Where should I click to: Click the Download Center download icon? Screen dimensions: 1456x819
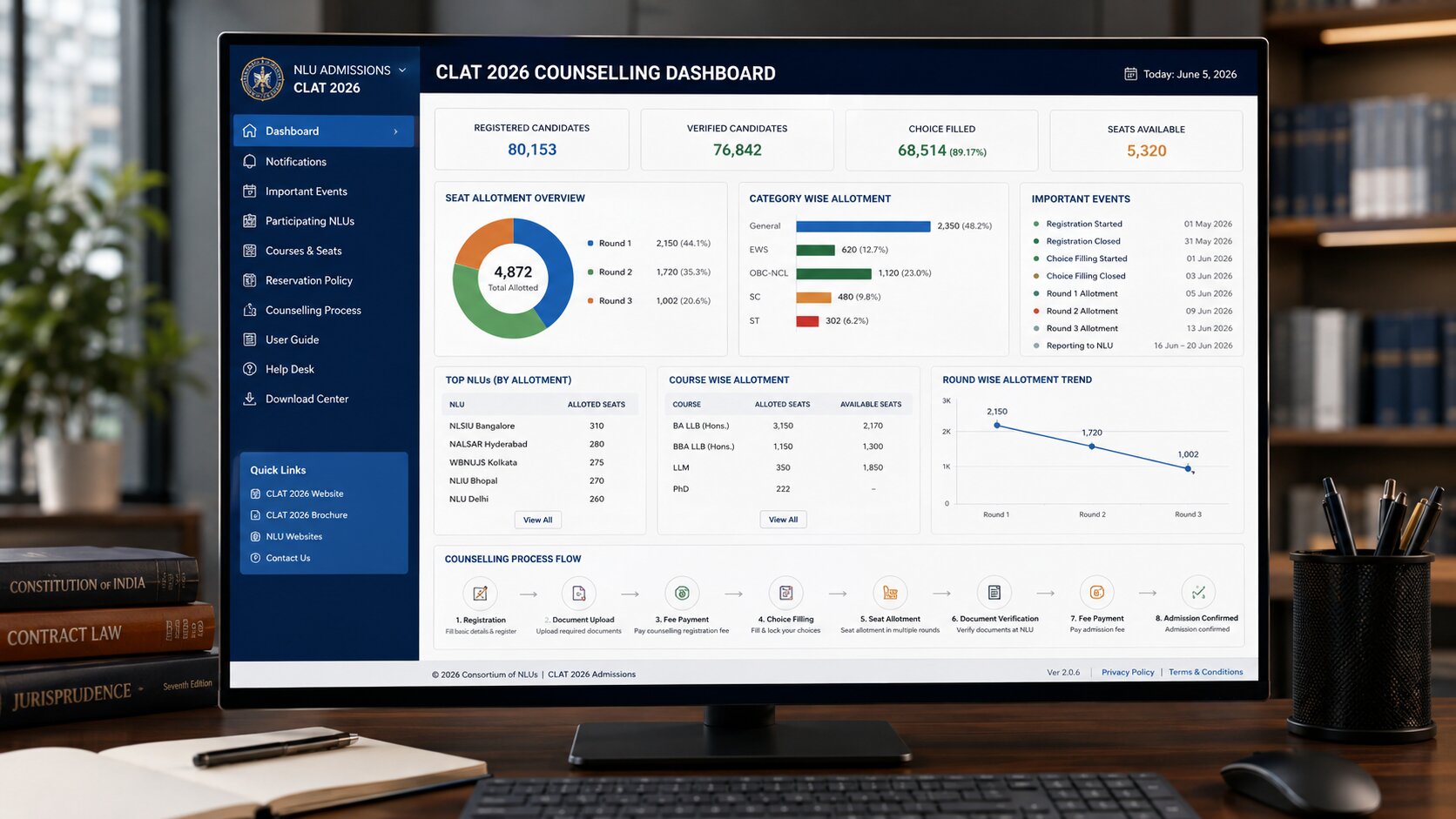[250, 399]
